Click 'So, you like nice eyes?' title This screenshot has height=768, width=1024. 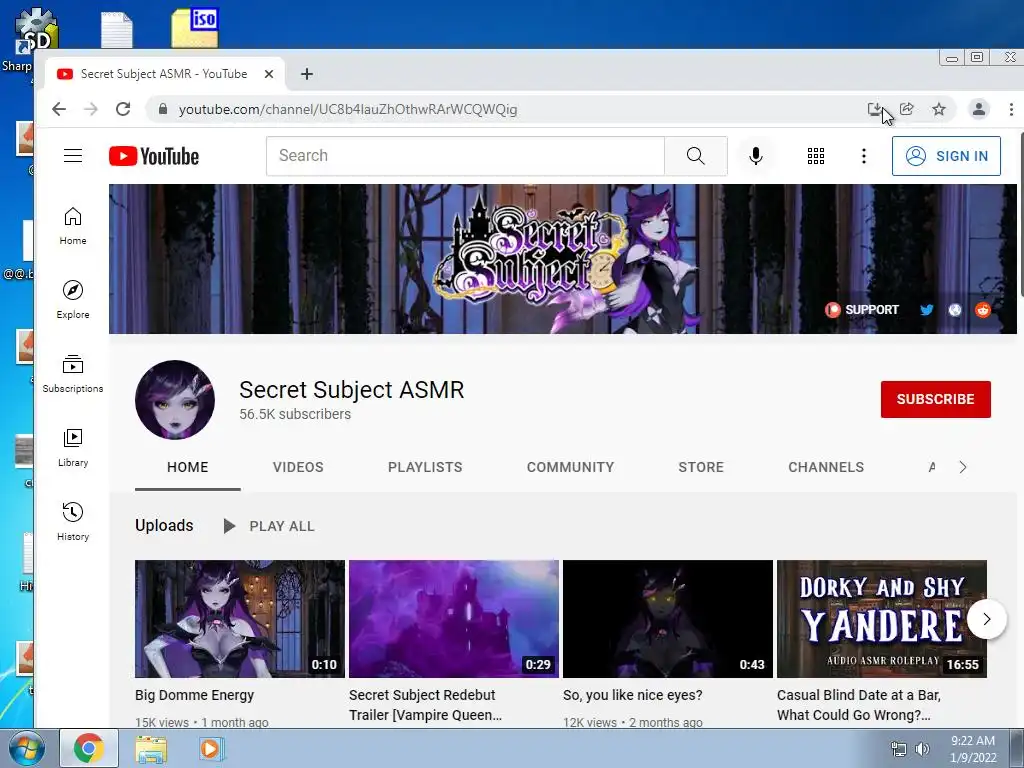click(x=632, y=695)
